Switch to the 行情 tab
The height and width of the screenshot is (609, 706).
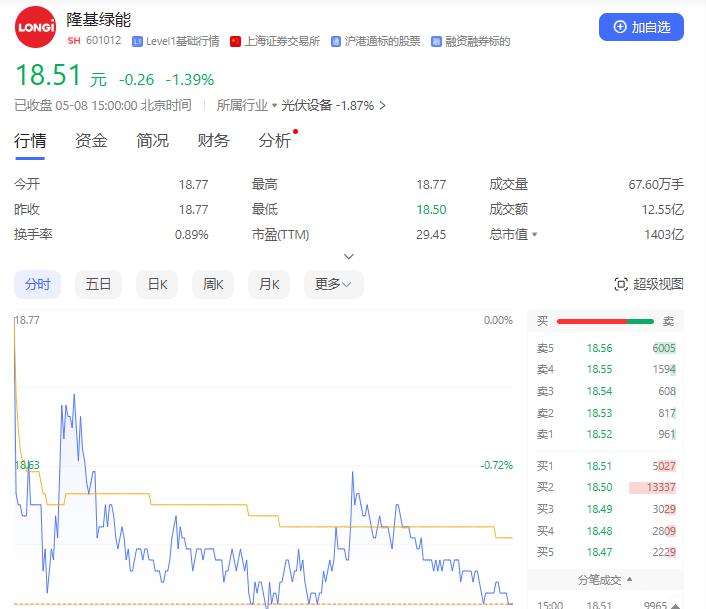pos(30,140)
